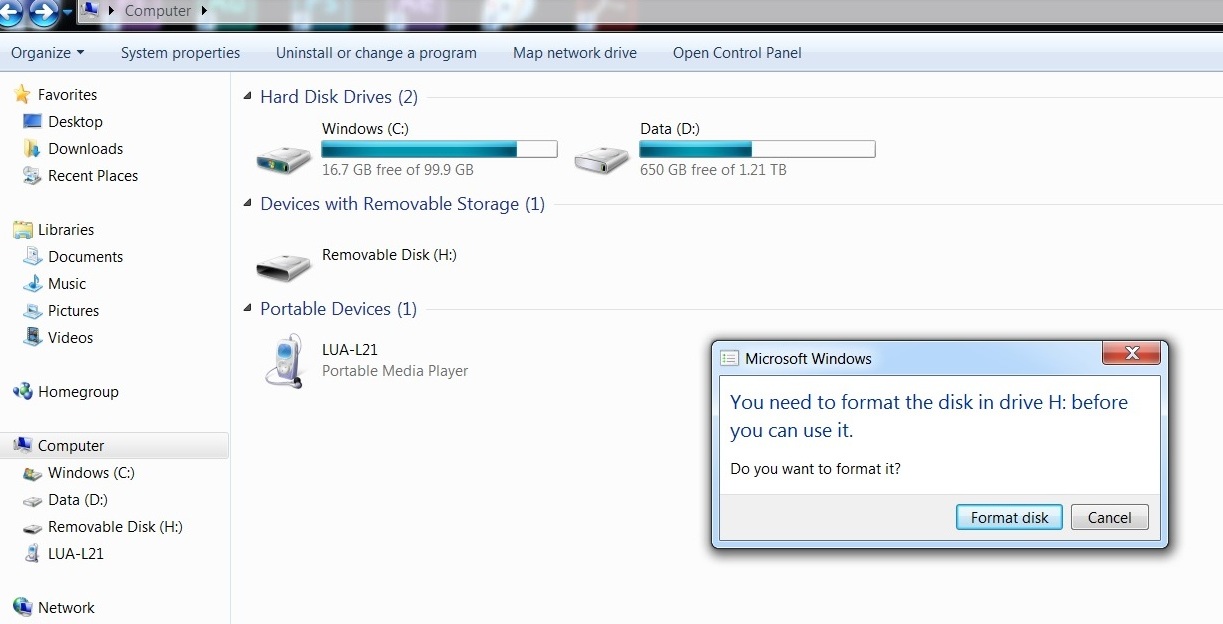
Task: Click the Recent Places icon
Action: click(x=32, y=176)
